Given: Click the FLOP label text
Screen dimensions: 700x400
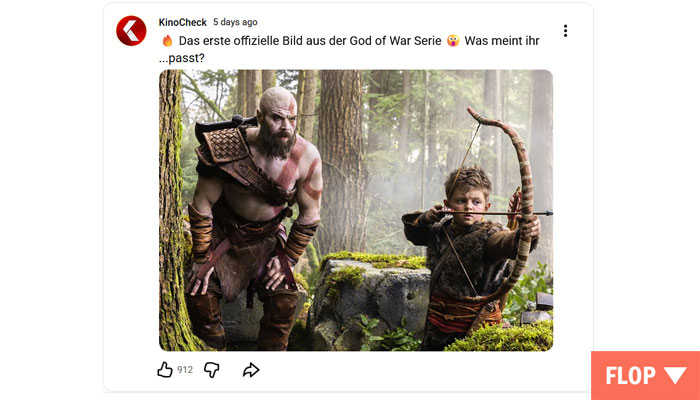Looking at the screenshot, I should pyautogui.click(x=630, y=375).
